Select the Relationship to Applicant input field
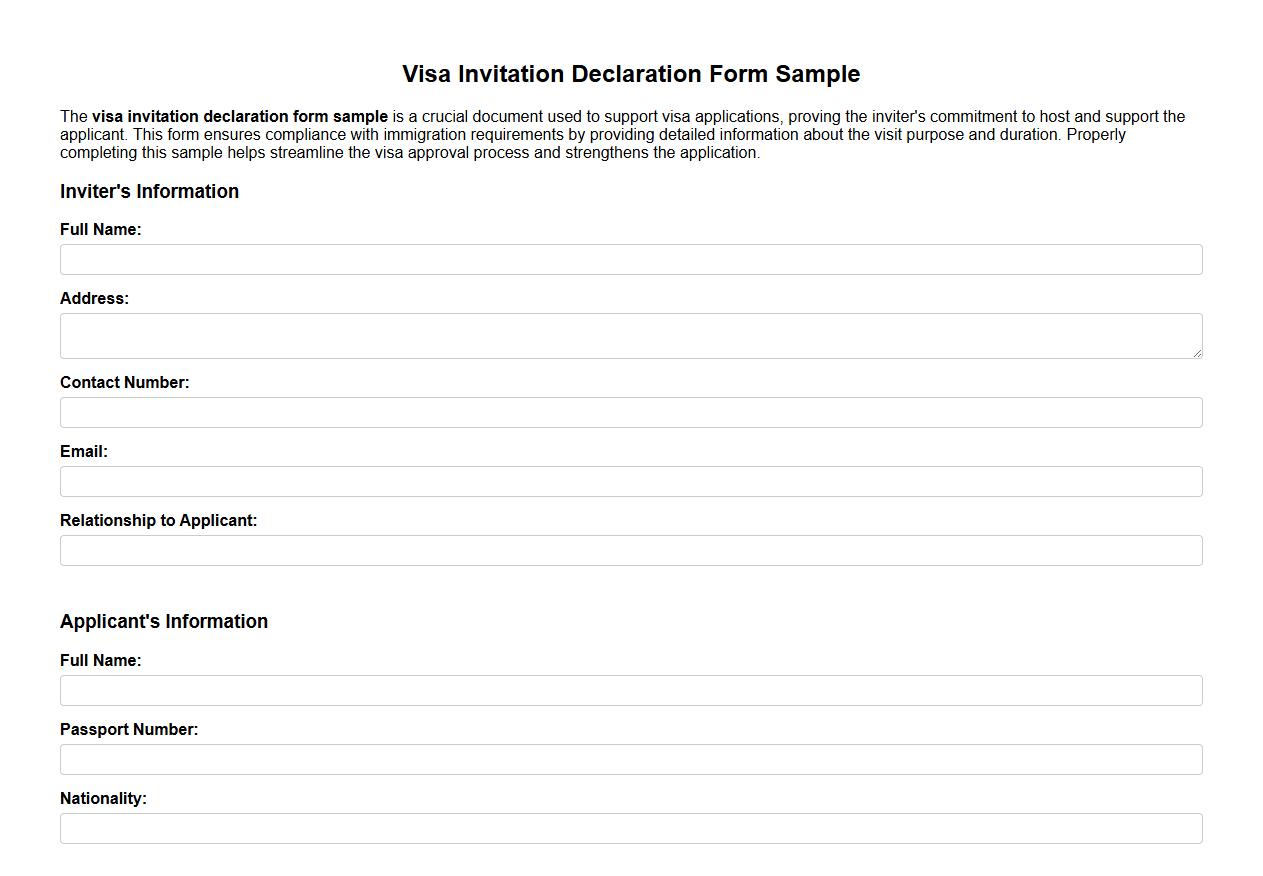Screen dimensions: 1263x876 tap(631, 550)
